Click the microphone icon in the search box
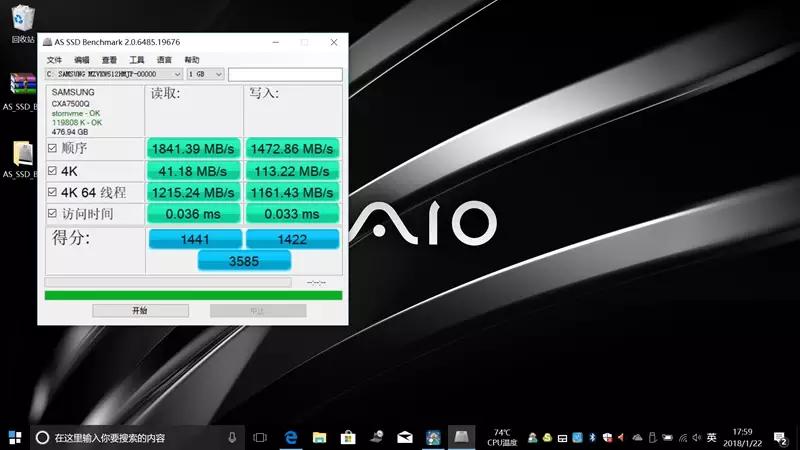Screen dimensions: 800x450 tap(232, 437)
